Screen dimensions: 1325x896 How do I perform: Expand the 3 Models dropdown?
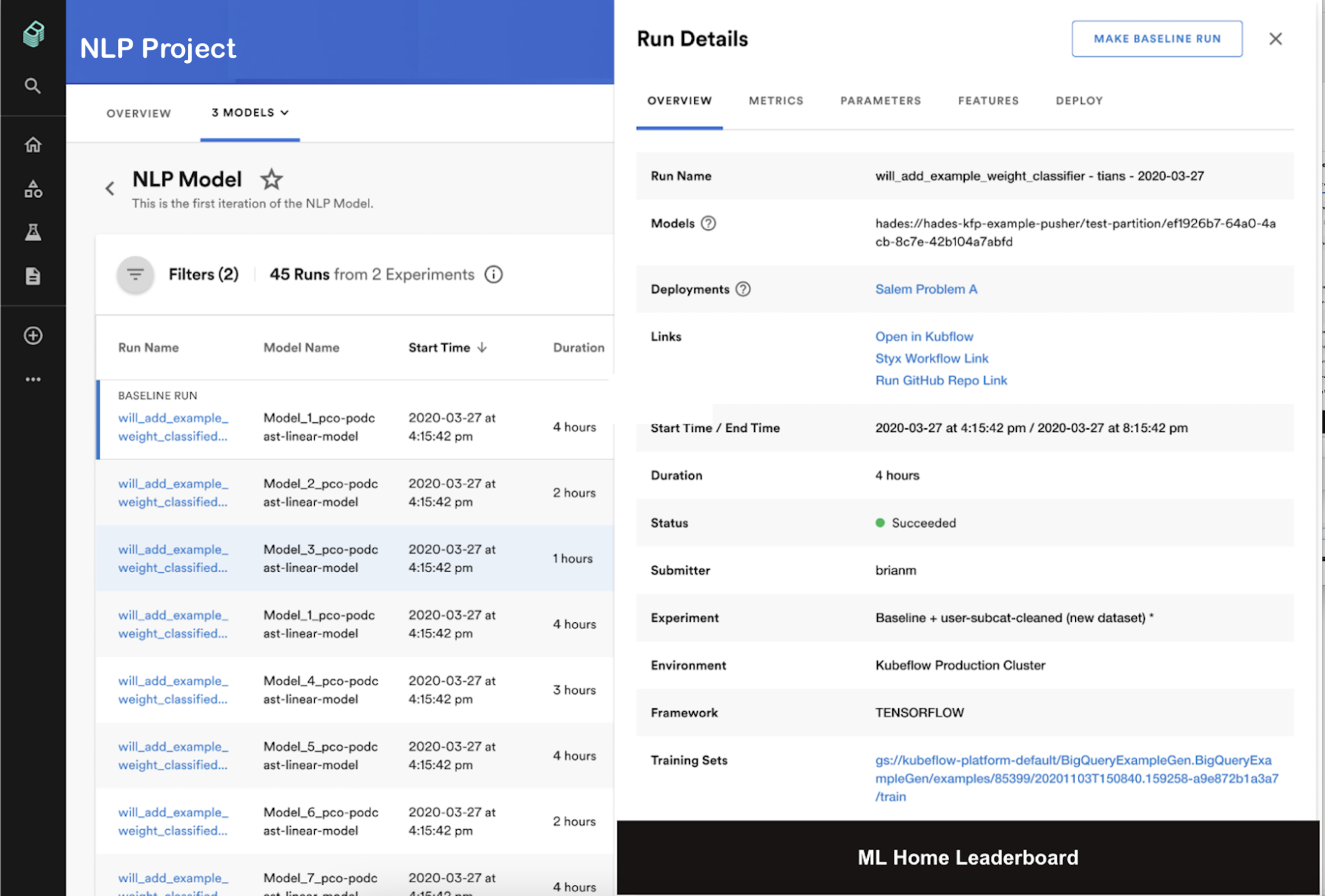pos(249,113)
